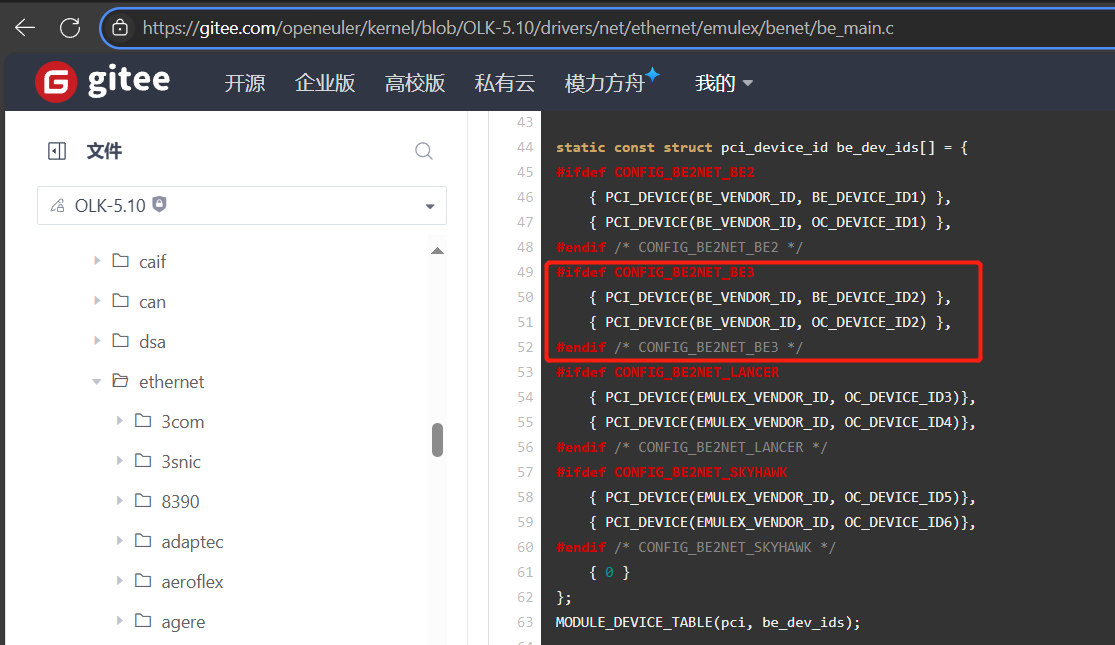Open the 企业版 menu item
This screenshot has width=1115, height=645.
click(325, 83)
